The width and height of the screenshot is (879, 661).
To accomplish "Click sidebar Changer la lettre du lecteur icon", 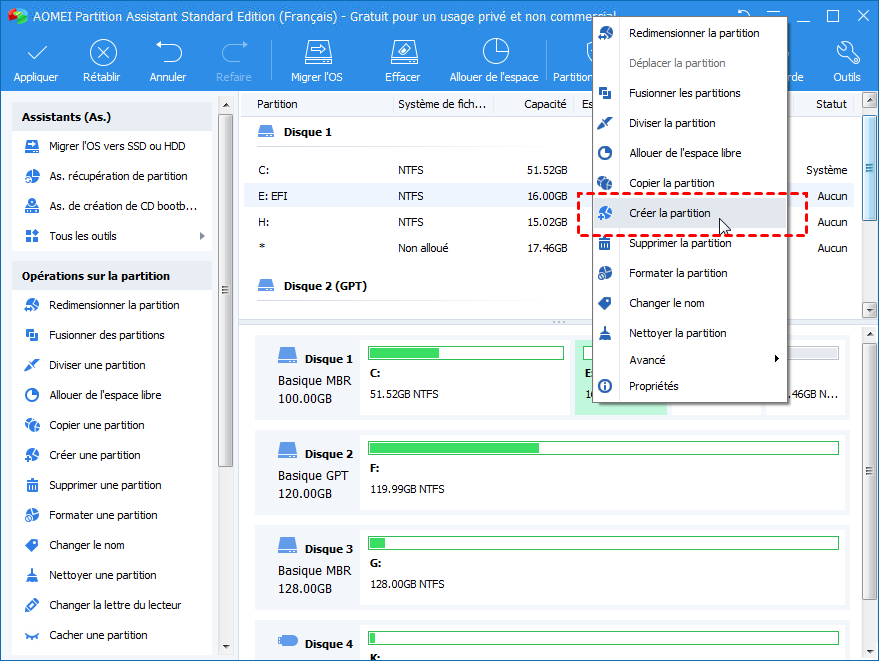I will pyautogui.click(x=32, y=605).
